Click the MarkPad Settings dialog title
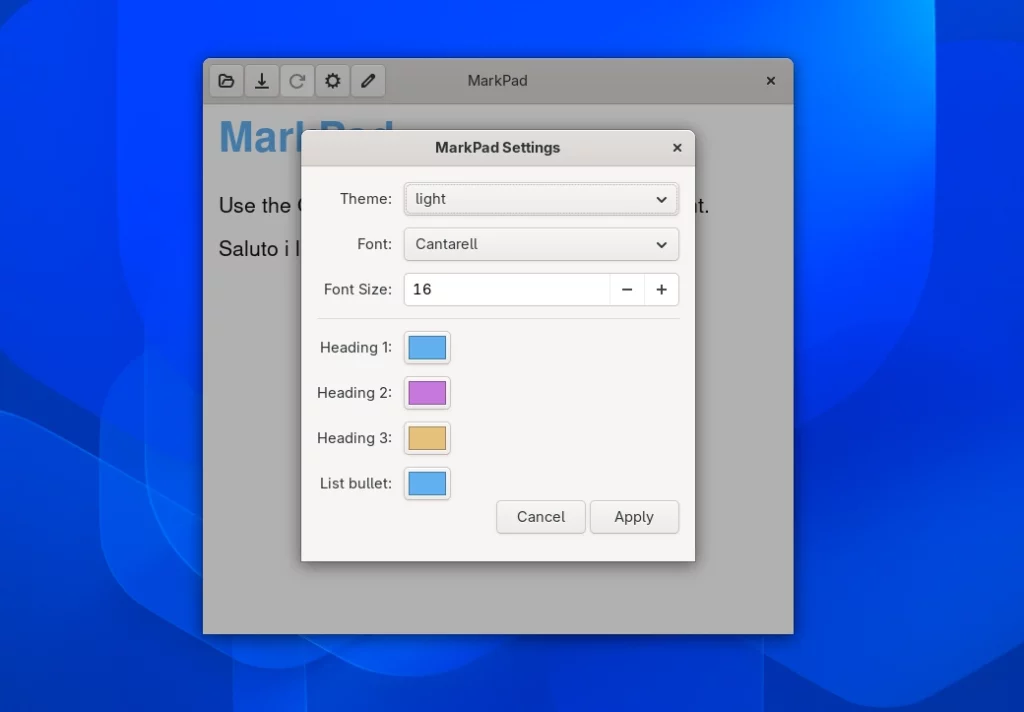The image size is (1024, 712). [x=498, y=148]
